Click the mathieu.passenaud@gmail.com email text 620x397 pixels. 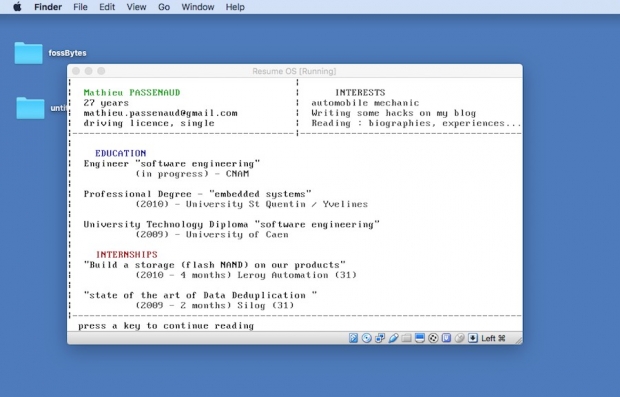click(x=161, y=113)
